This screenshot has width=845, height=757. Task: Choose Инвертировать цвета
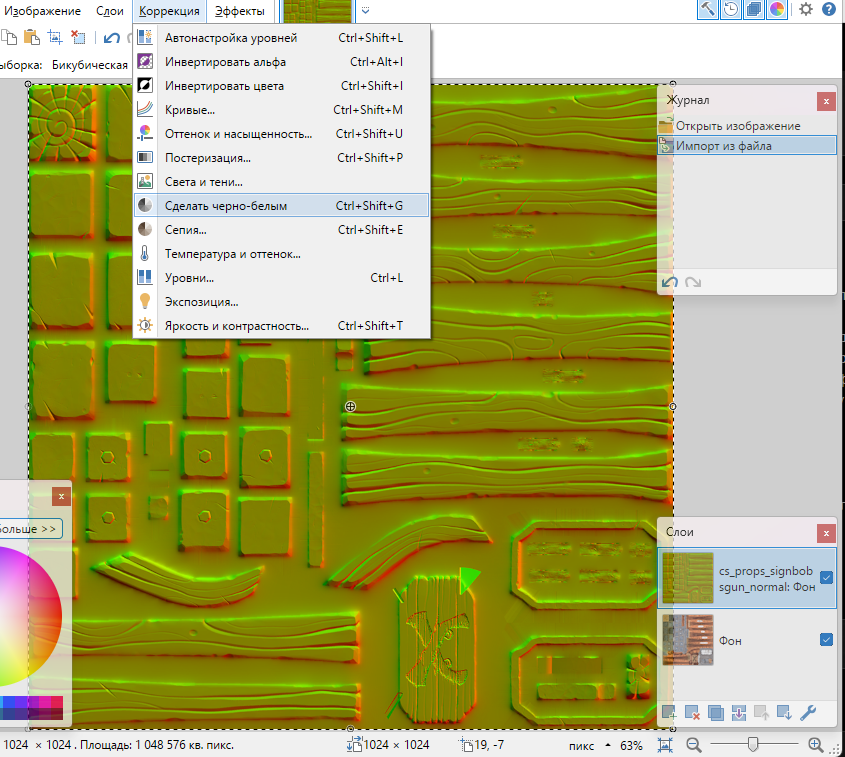pos(281,86)
